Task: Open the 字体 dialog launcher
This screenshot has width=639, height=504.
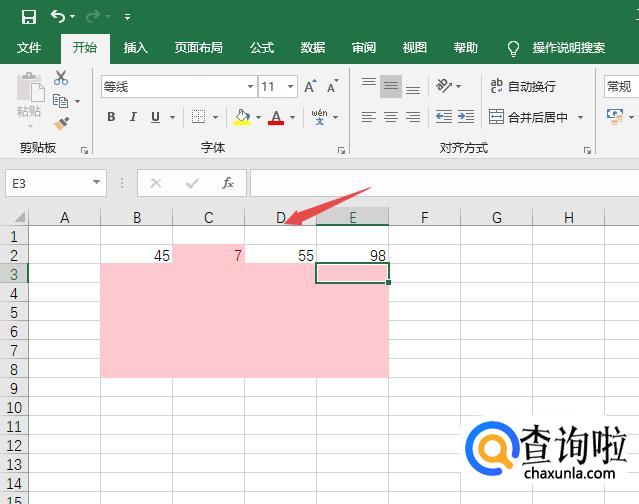Action: point(342,150)
